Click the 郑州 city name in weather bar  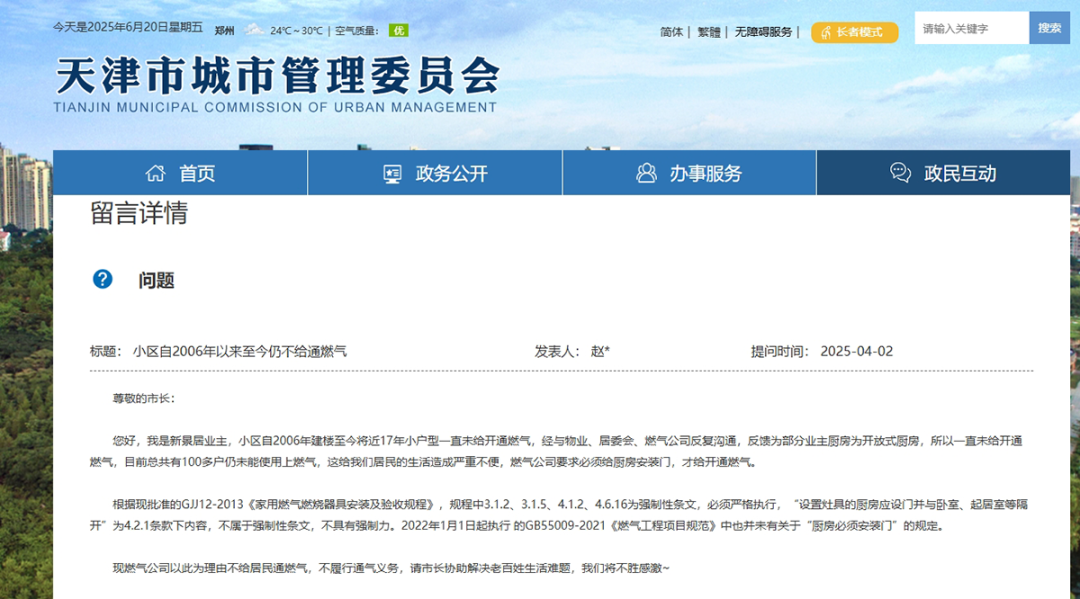coord(224,31)
